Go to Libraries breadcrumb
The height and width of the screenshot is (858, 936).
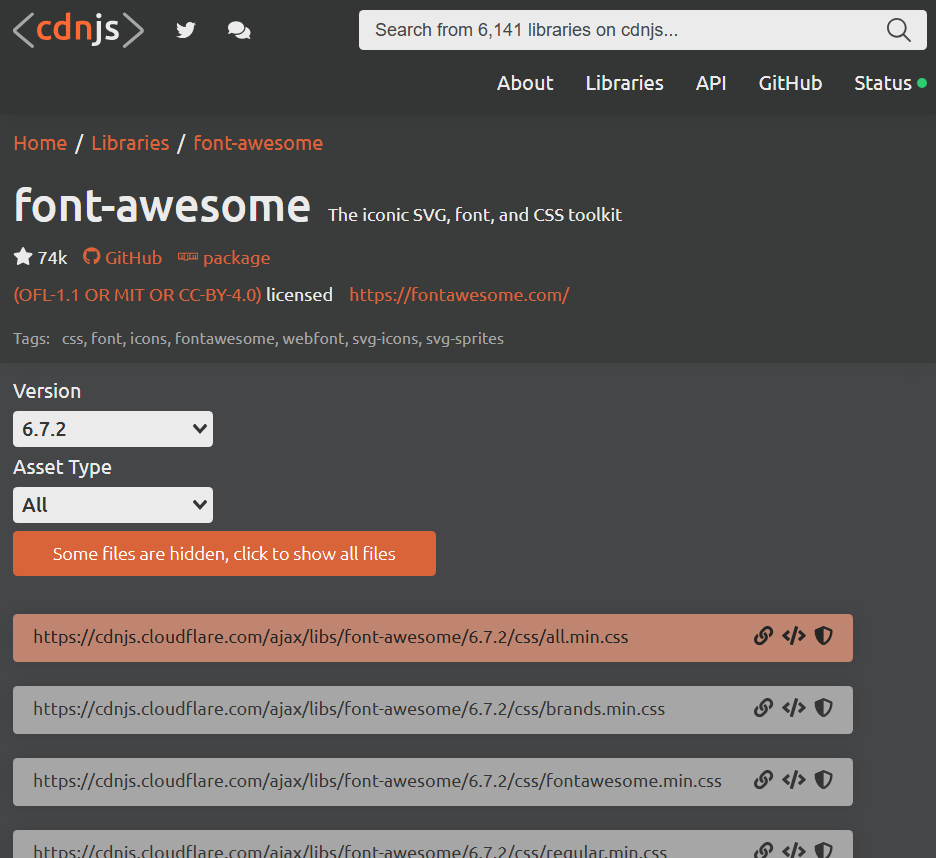tap(130, 143)
